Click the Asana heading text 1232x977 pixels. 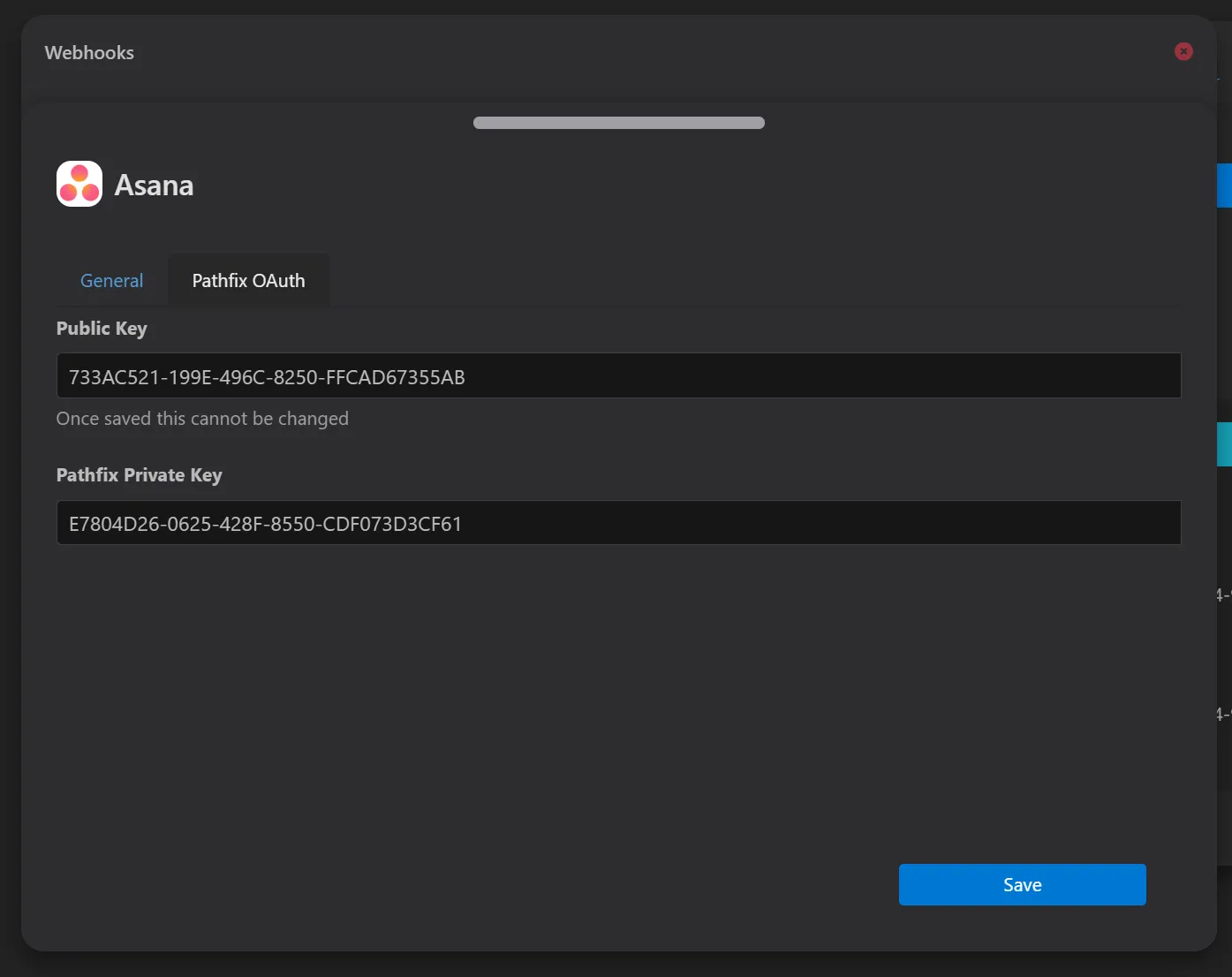click(154, 186)
